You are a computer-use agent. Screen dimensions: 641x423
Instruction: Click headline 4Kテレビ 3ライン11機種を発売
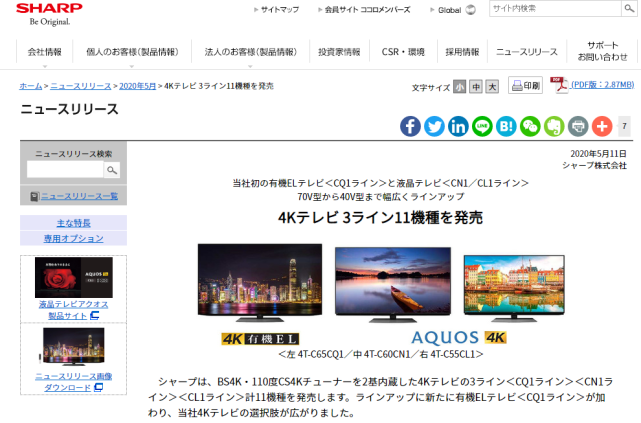(380, 217)
